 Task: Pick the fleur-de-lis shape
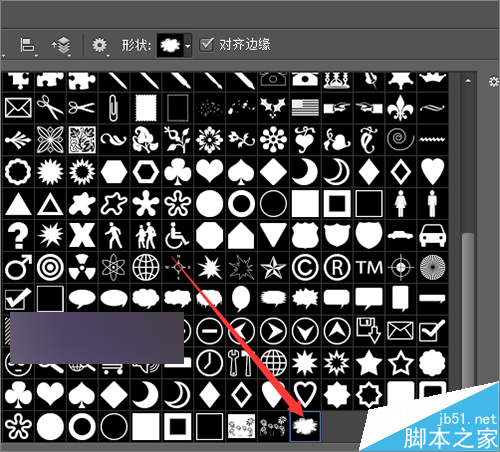(x=400, y=108)
